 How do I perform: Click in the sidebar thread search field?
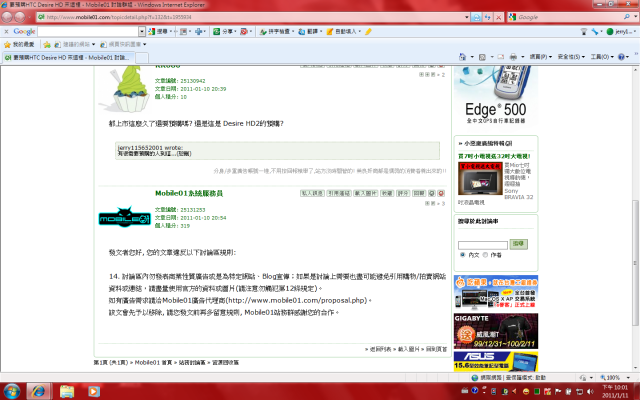482,245
